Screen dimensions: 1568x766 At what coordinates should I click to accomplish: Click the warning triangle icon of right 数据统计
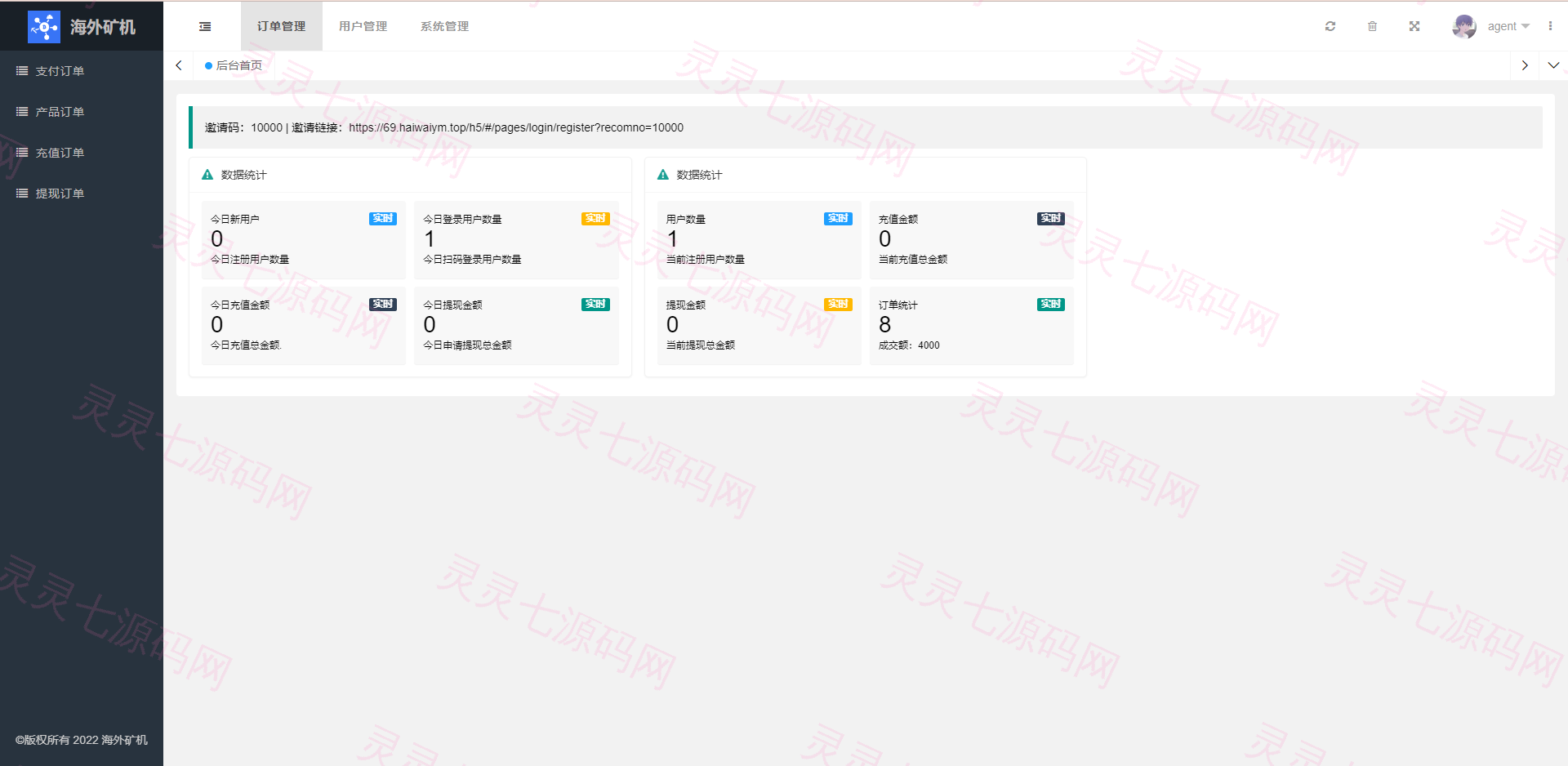click(663, 175)
